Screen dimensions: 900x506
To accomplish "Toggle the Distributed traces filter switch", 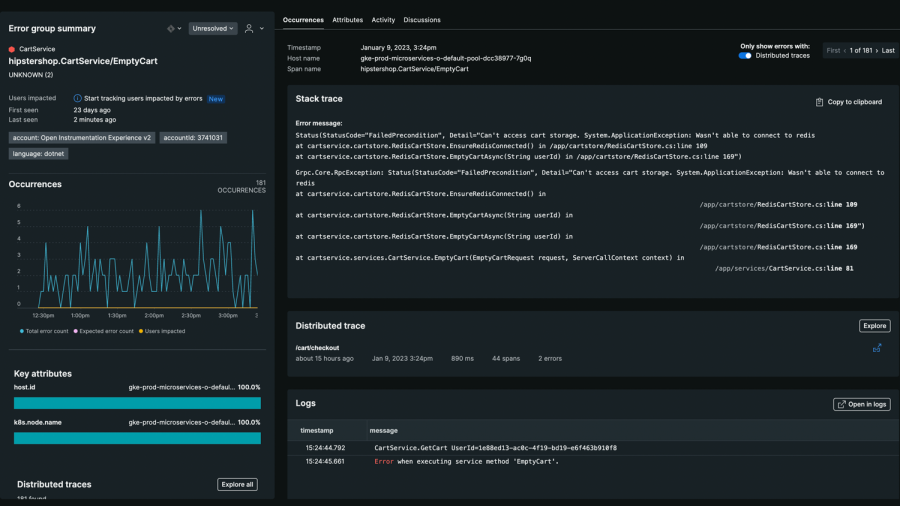I will 745,56.
